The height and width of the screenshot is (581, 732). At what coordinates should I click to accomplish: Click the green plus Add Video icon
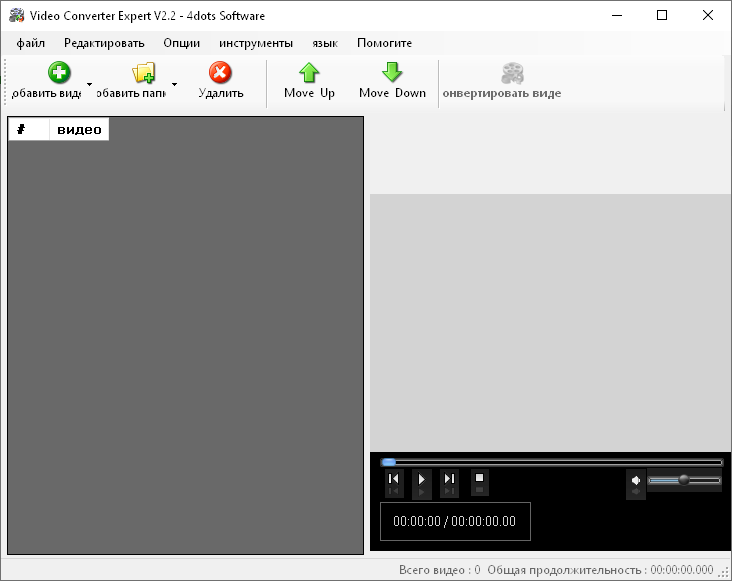[x=59, y=73]
